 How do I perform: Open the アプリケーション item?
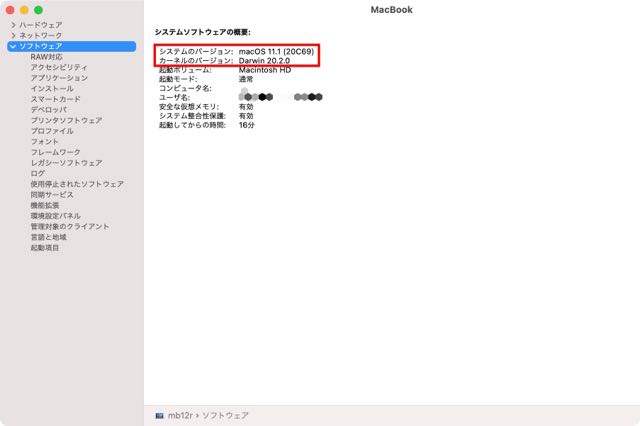tap(59, 78)
